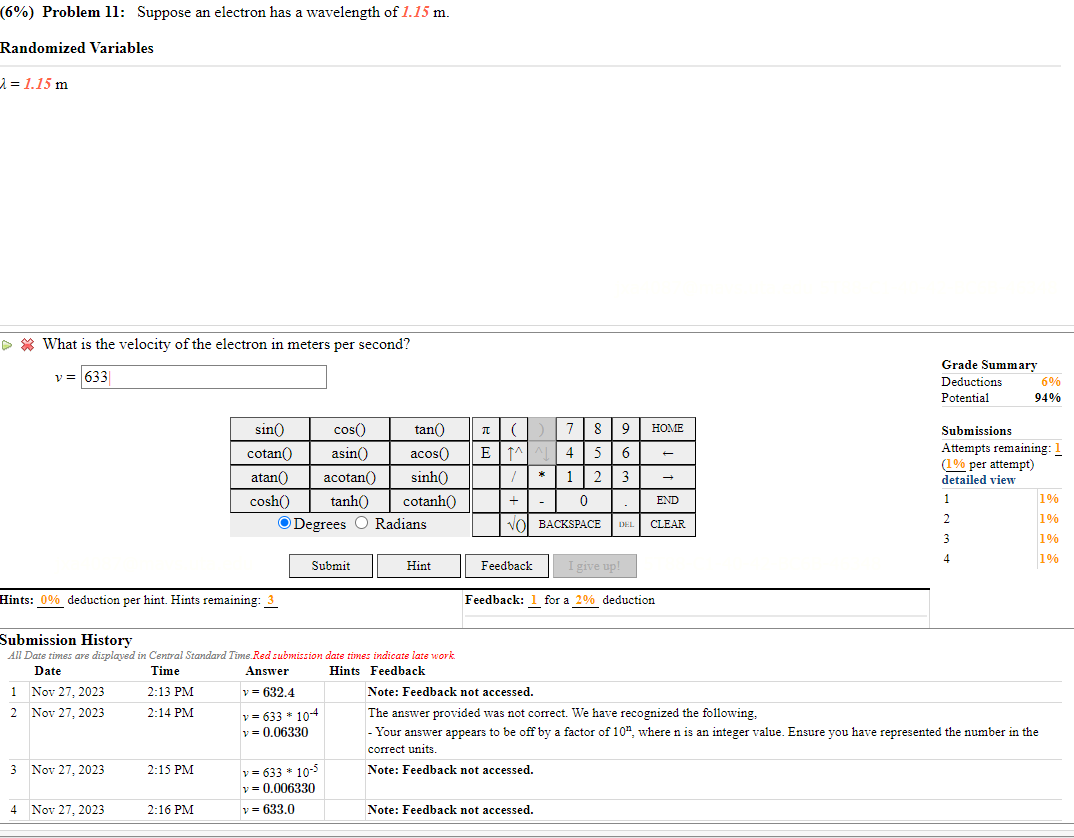Click the HOME key
Viewport: 1074px width, 838px height.
coord(668,429)
